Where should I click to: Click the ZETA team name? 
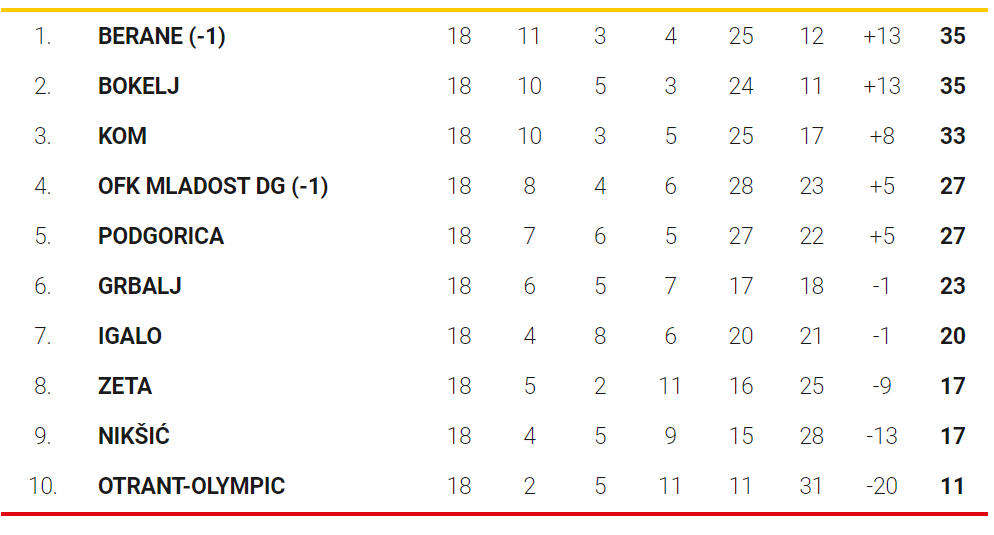(125, 386)
